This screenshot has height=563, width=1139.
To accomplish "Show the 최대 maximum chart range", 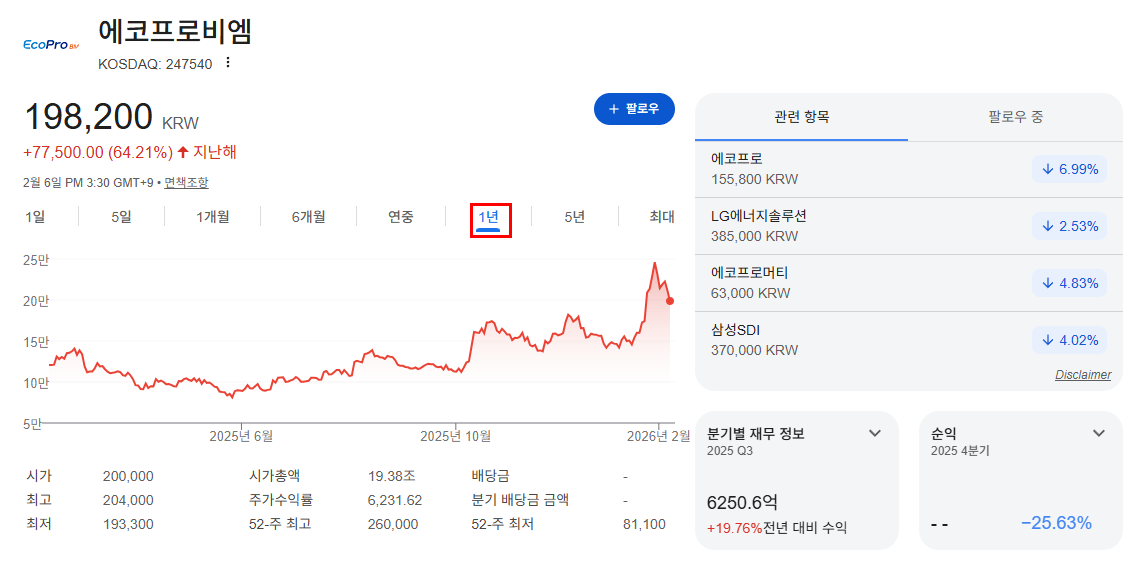I will [662, 216].
